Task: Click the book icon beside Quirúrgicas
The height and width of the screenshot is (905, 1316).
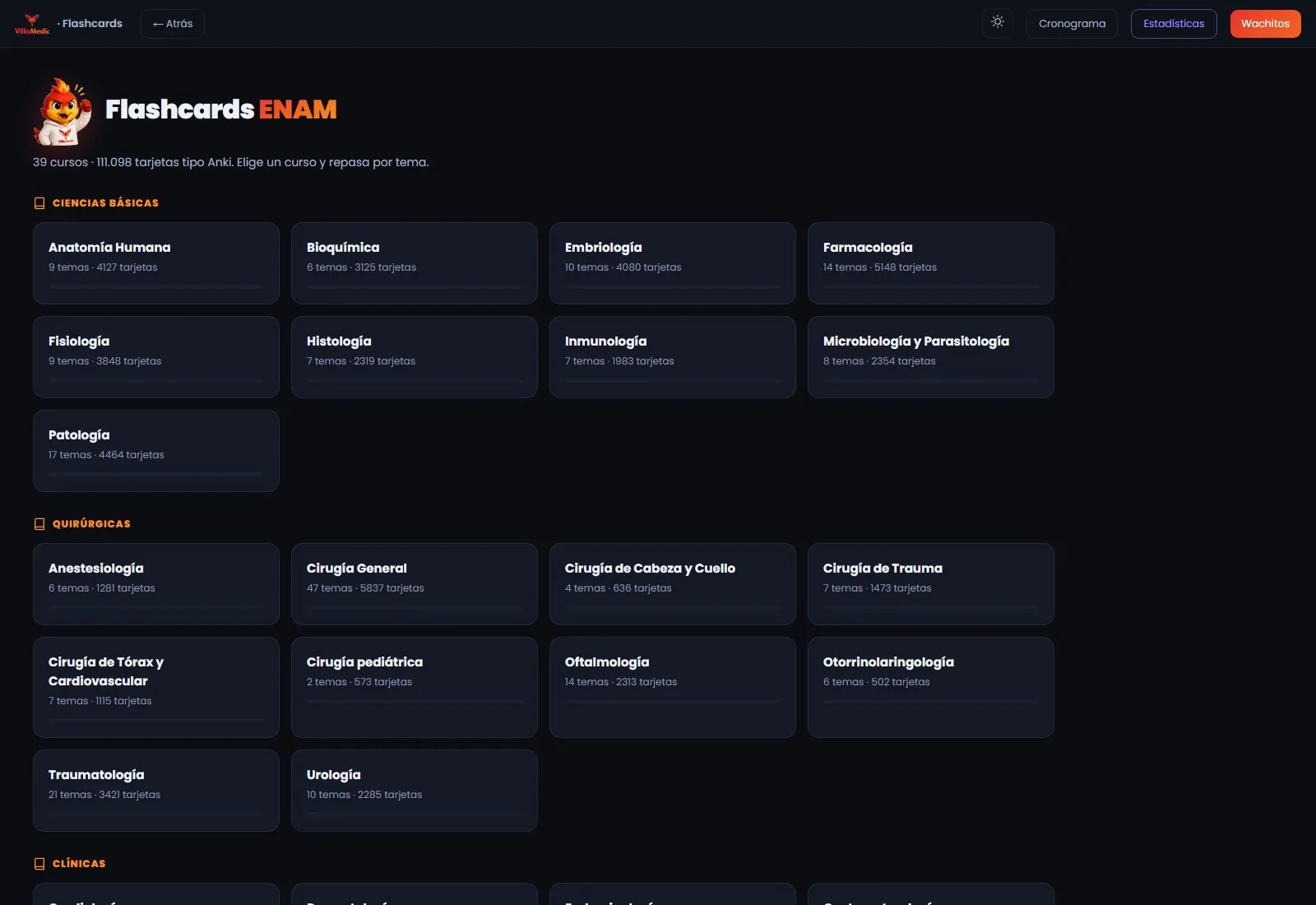Action: pos(39,524)
